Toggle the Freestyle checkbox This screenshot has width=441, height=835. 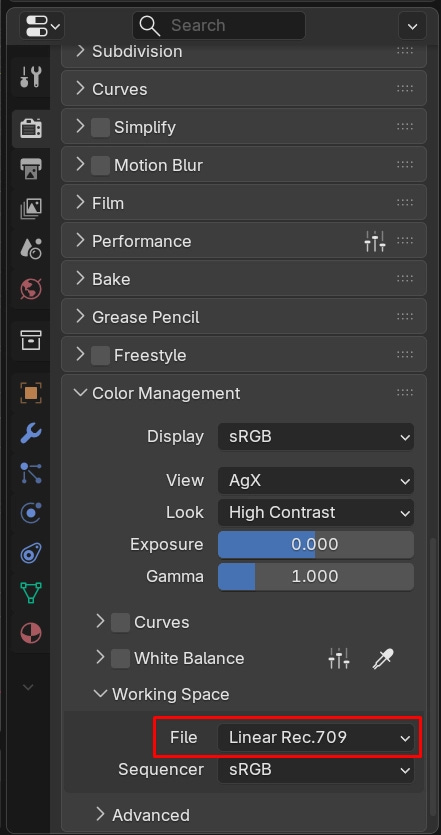pos(100,355)
